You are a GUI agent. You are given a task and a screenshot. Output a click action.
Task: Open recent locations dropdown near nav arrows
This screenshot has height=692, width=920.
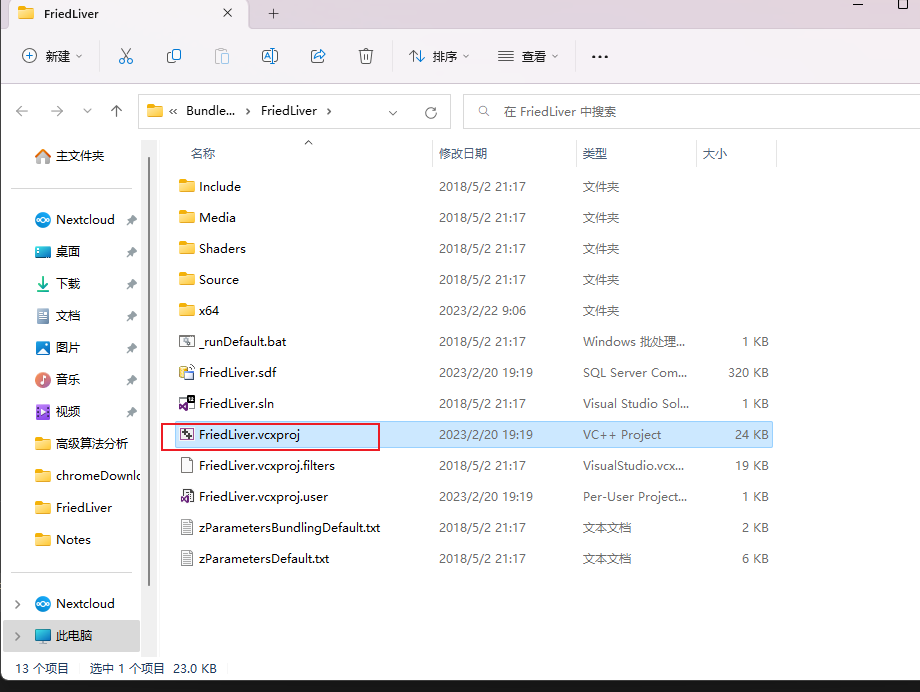(x=87, y=111)
